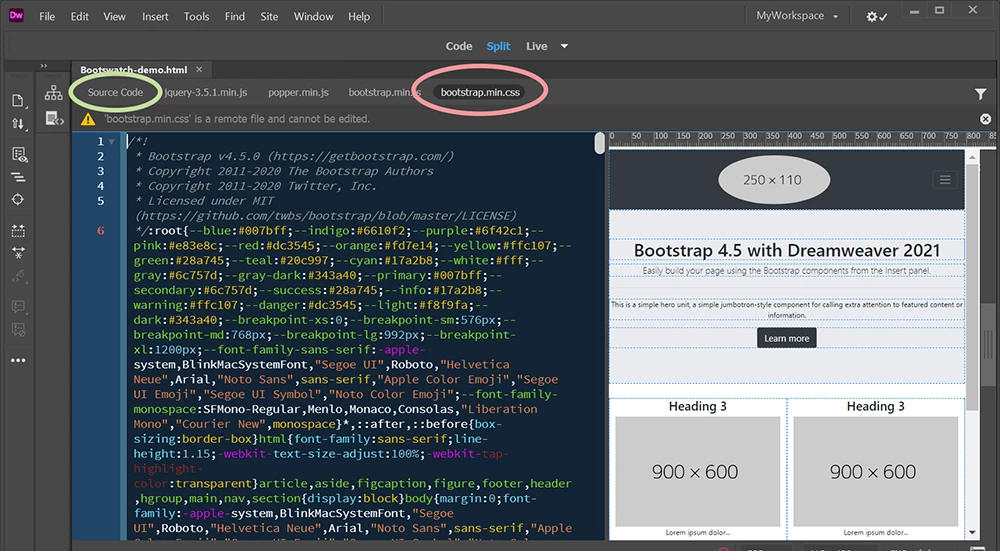Expand the collapsed toolbar panel chevrons

coord(44,66)
